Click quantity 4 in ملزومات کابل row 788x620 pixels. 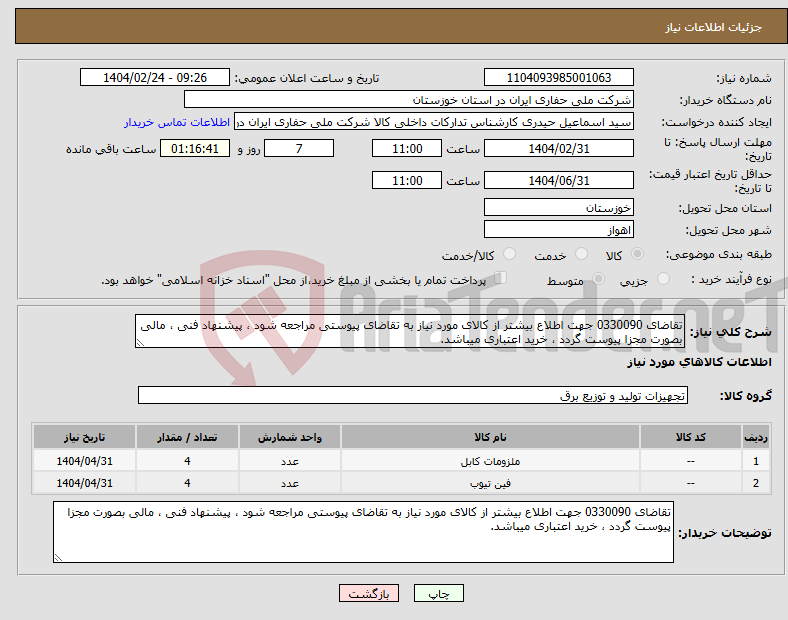pos(187,461)
